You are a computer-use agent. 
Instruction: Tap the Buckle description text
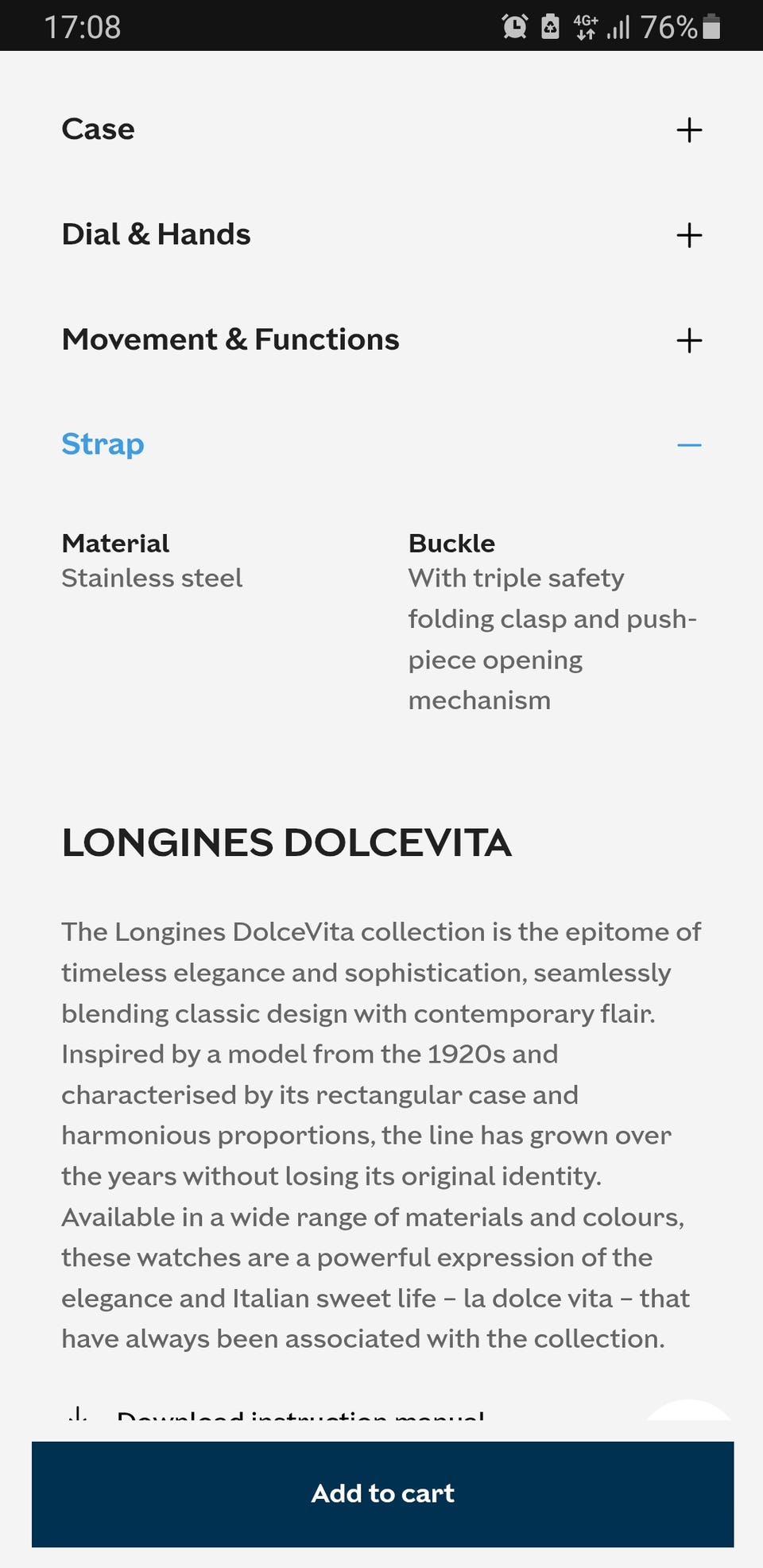(552, 639)
